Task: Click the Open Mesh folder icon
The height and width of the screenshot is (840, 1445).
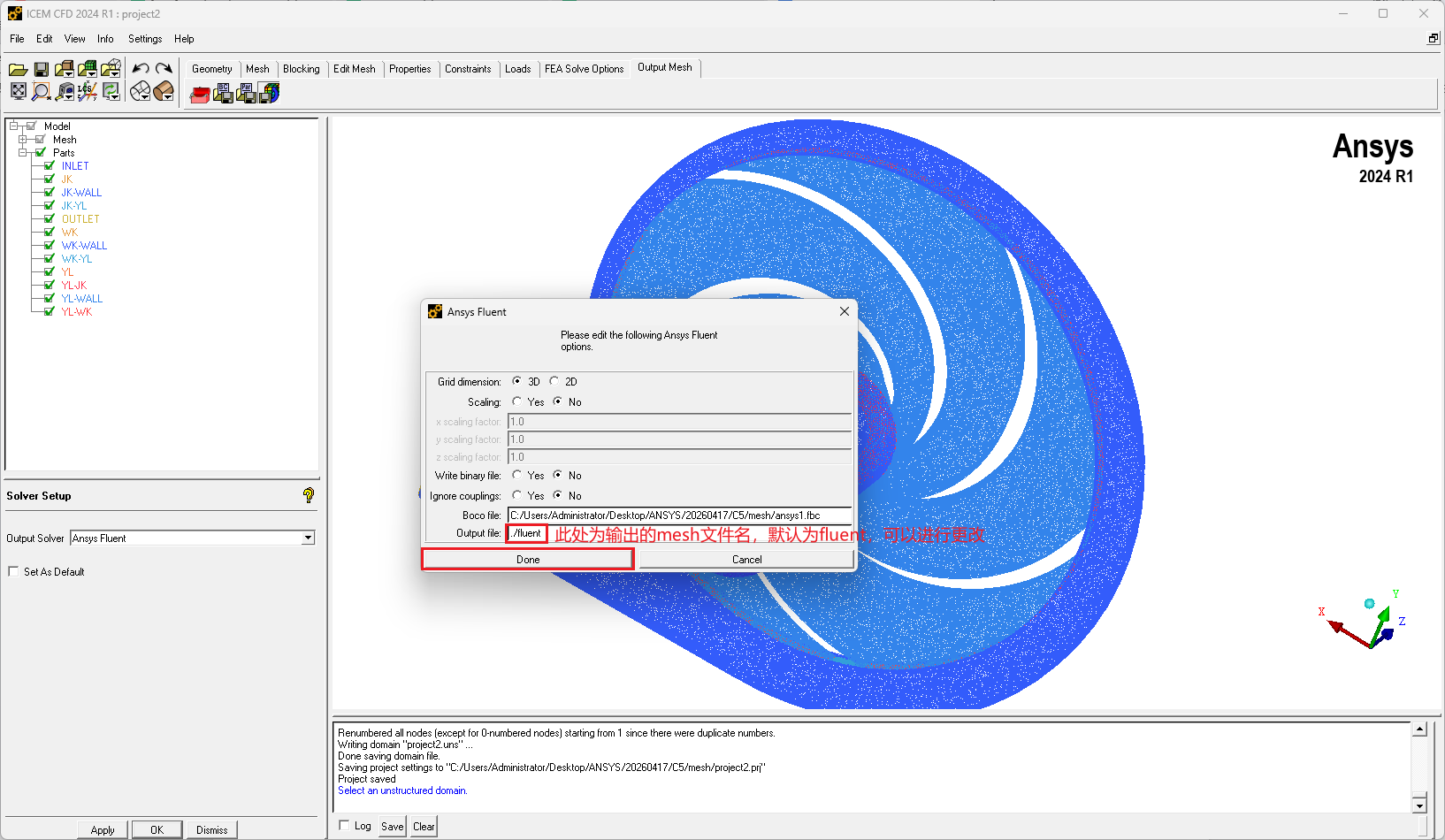Action: click(87, 69)
